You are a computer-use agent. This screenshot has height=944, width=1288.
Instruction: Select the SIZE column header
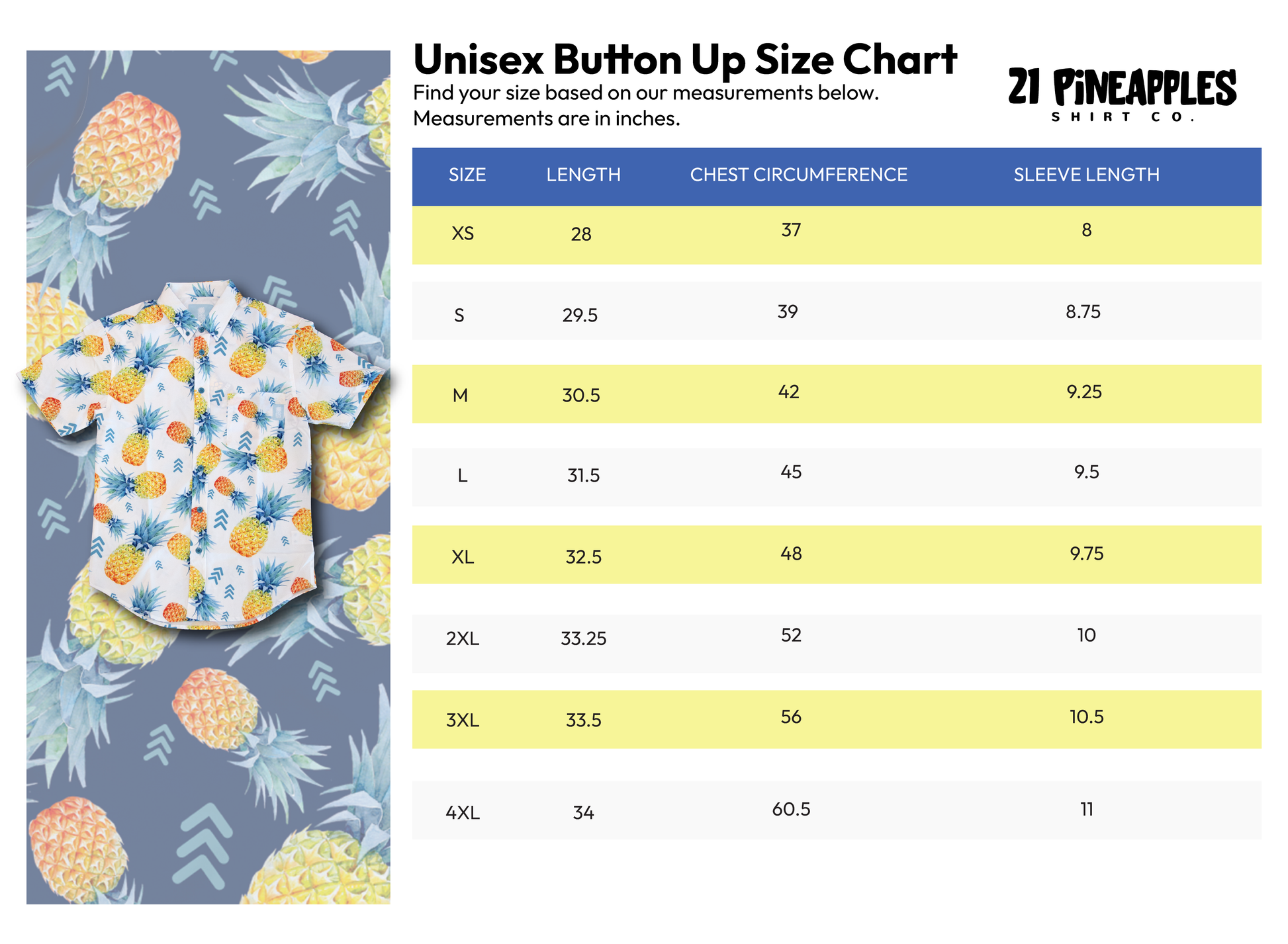coord(467,175)
